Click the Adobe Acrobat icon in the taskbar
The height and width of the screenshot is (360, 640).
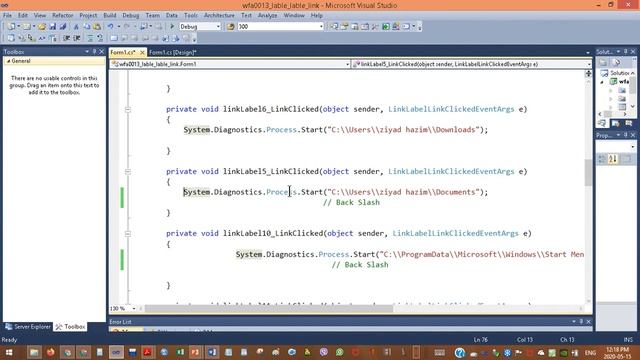pyautogui.click(x=147, y=352)
